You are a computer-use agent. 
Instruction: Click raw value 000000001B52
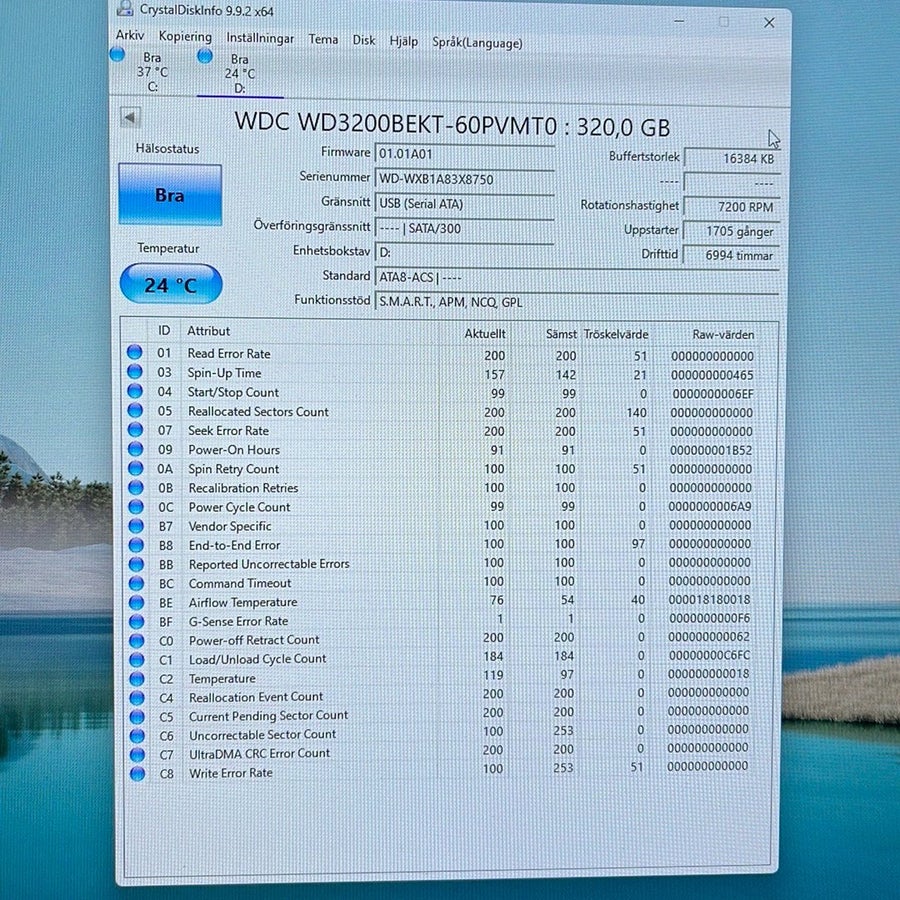coord(711,450)
